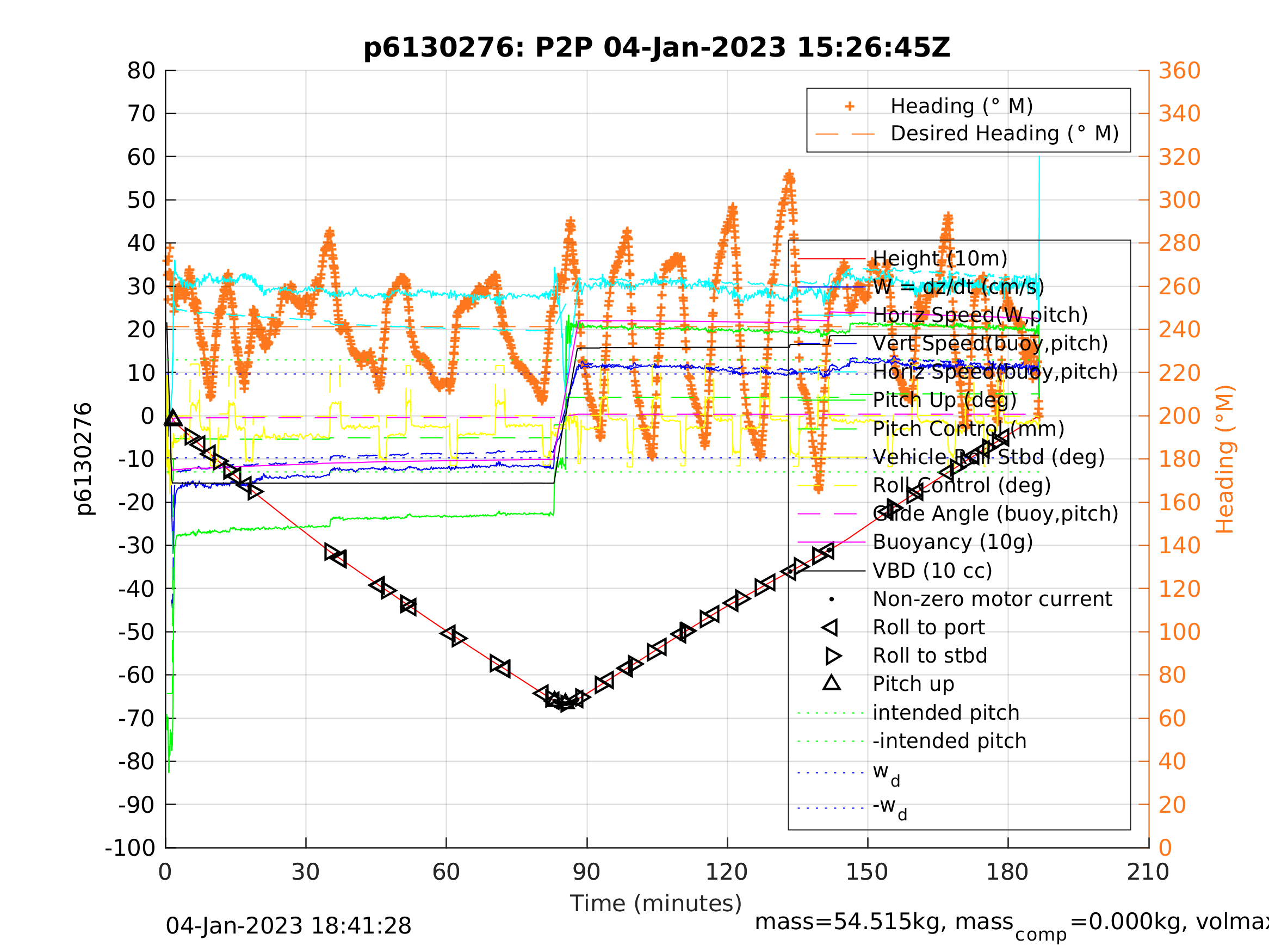Click the Heading (° M) legend entry
This screenshot has height=952, width=1269.
[x=962, y=106]
